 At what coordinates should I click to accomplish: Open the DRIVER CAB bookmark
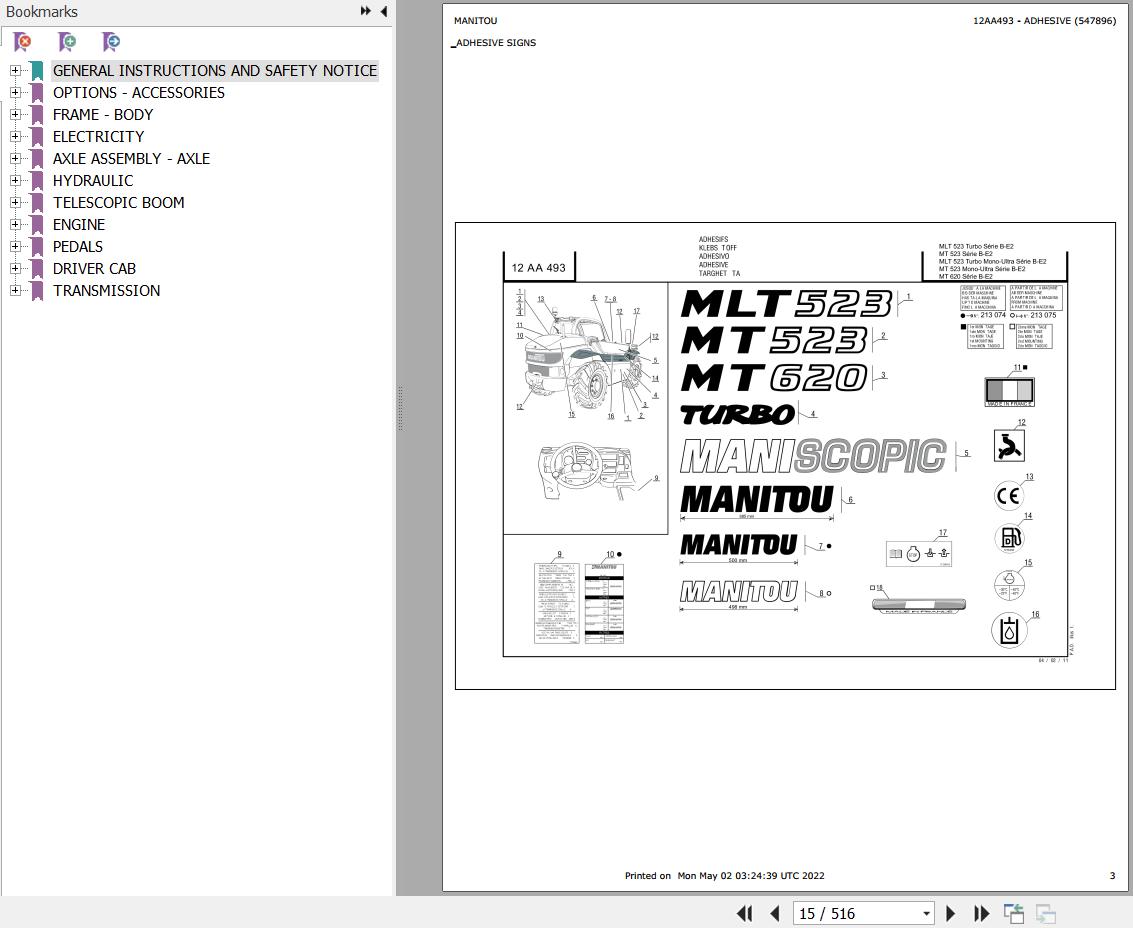coord(94,268)
